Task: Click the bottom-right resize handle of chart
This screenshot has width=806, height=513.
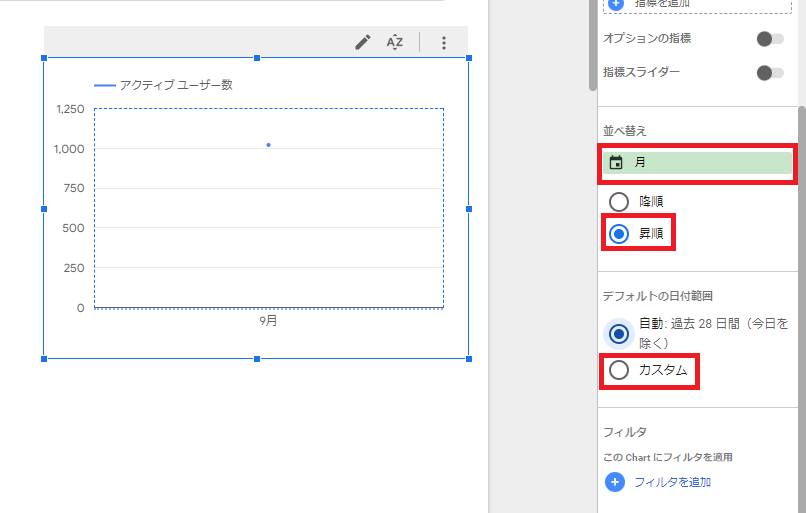Action: coord(468,358)
